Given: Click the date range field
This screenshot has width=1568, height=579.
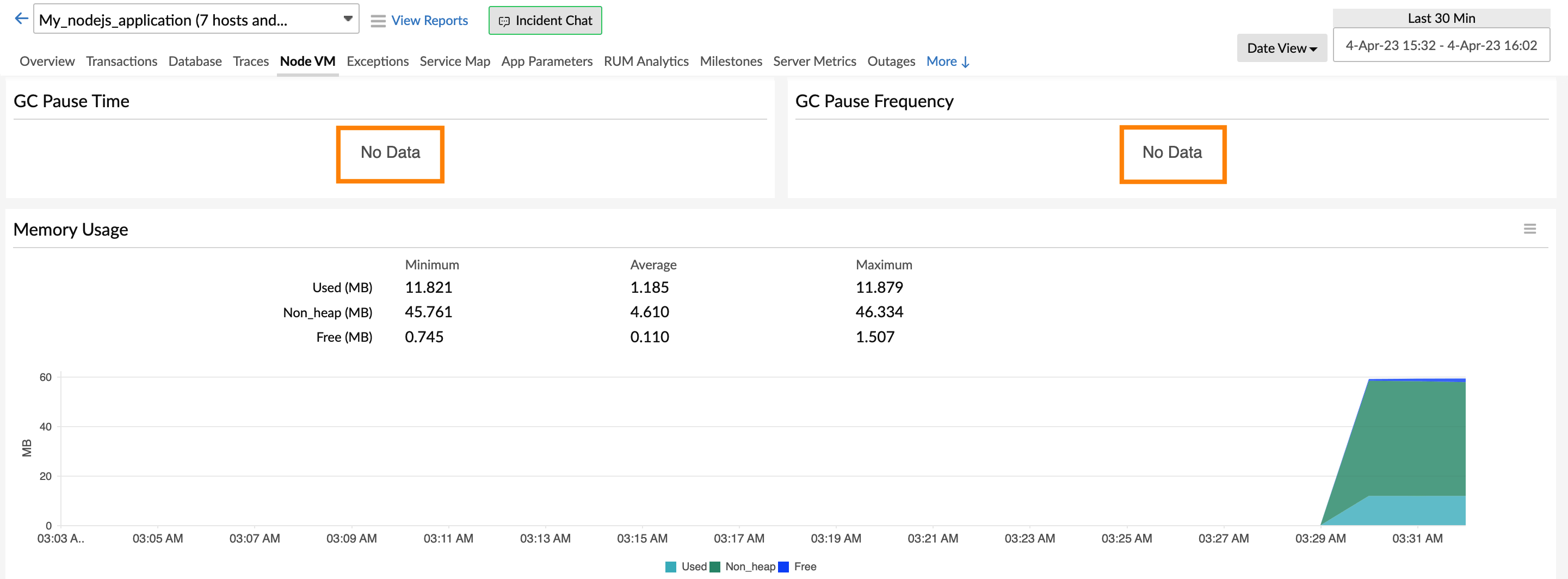Looking at the screenshot, I should click(1441, 46).
